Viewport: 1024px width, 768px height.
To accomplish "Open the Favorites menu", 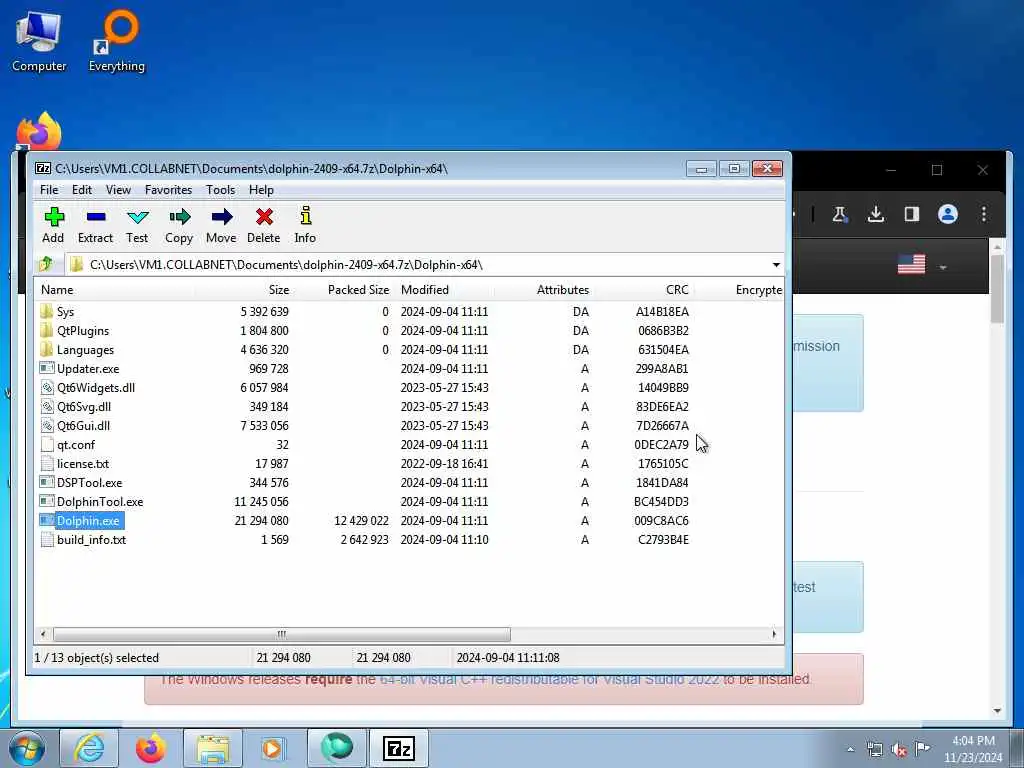I will coord(168,190).
